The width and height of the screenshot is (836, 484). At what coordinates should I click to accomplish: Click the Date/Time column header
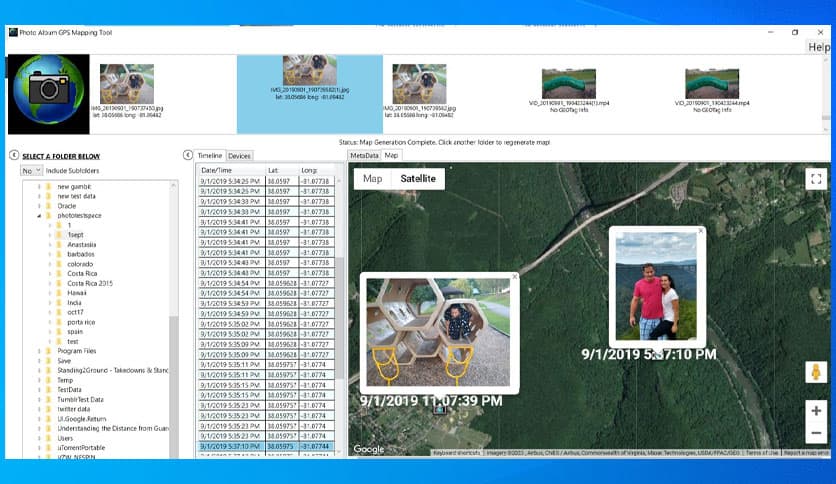click(232, 170)
